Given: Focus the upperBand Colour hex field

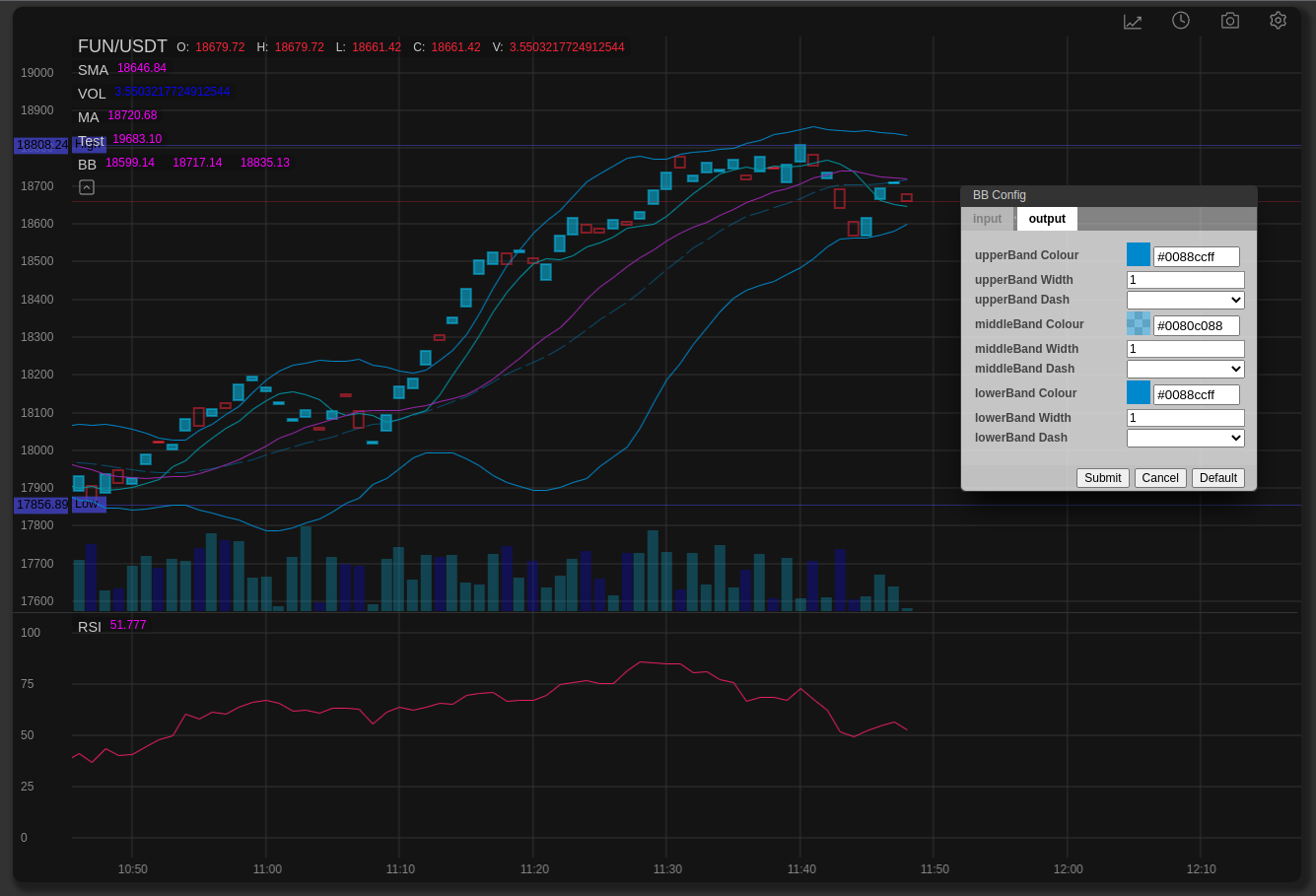Looking at the screenshot, I should point(1197,257).
